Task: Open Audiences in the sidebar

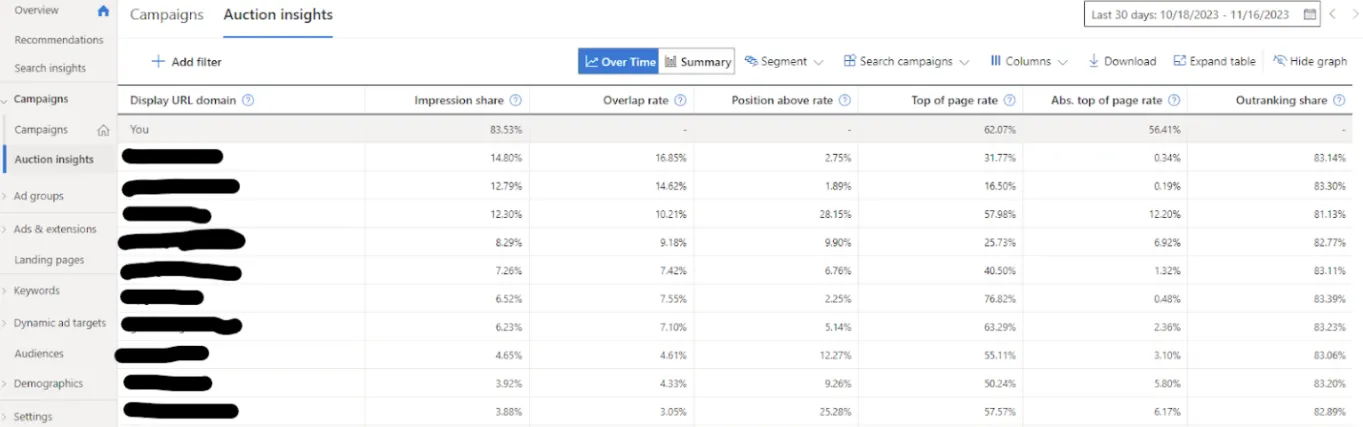Action: (39, 354)
